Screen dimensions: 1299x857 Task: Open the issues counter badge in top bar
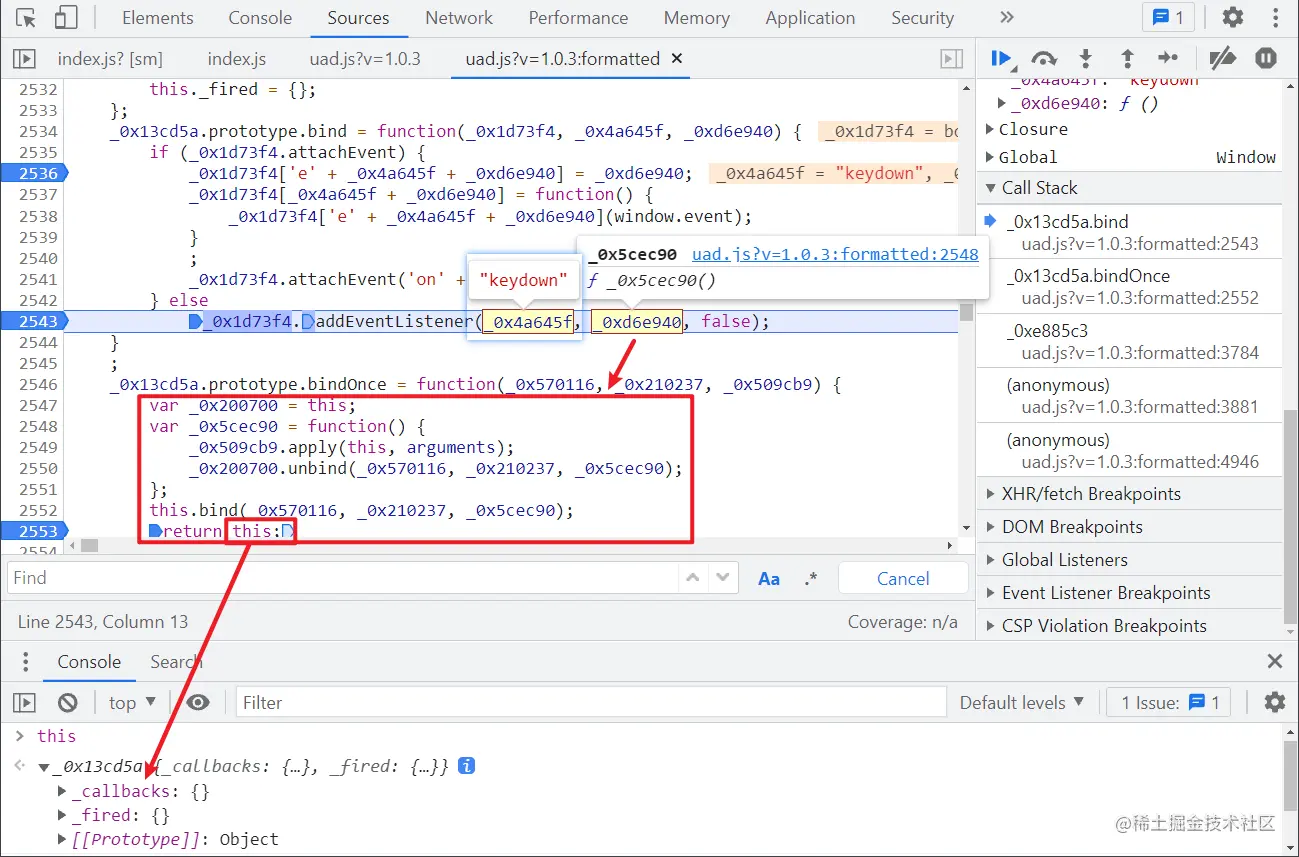[1168, 18]
